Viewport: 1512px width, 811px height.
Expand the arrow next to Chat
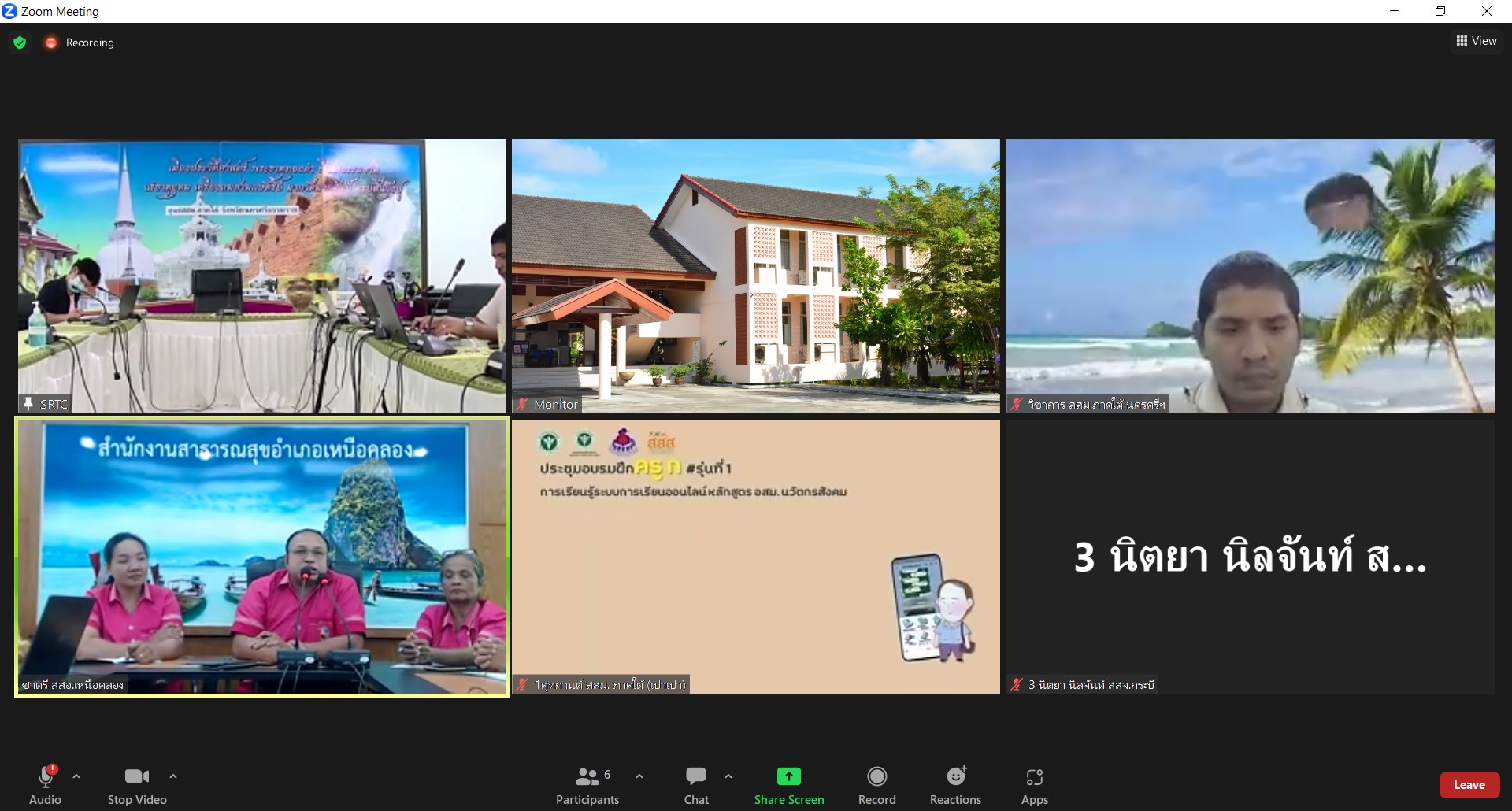pos(728,776)
